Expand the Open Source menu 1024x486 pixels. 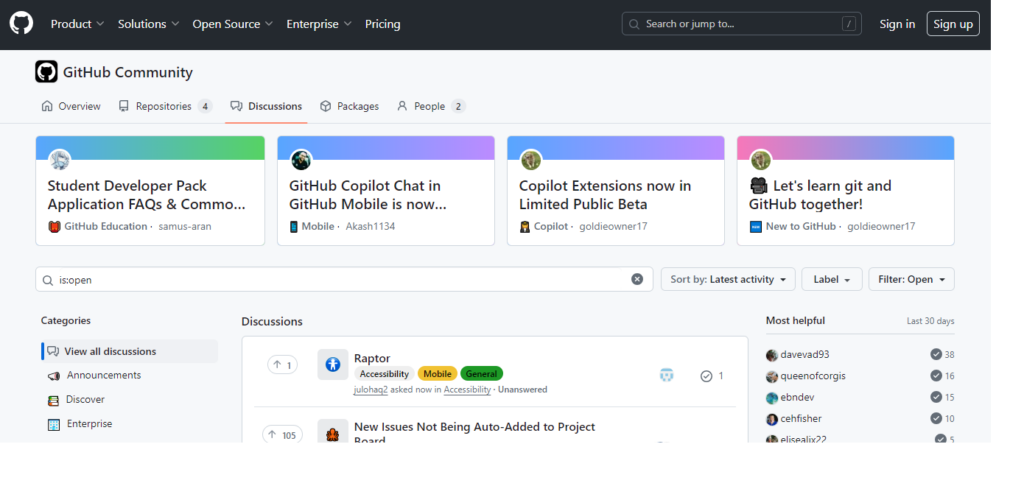click(x=232, y=24)
